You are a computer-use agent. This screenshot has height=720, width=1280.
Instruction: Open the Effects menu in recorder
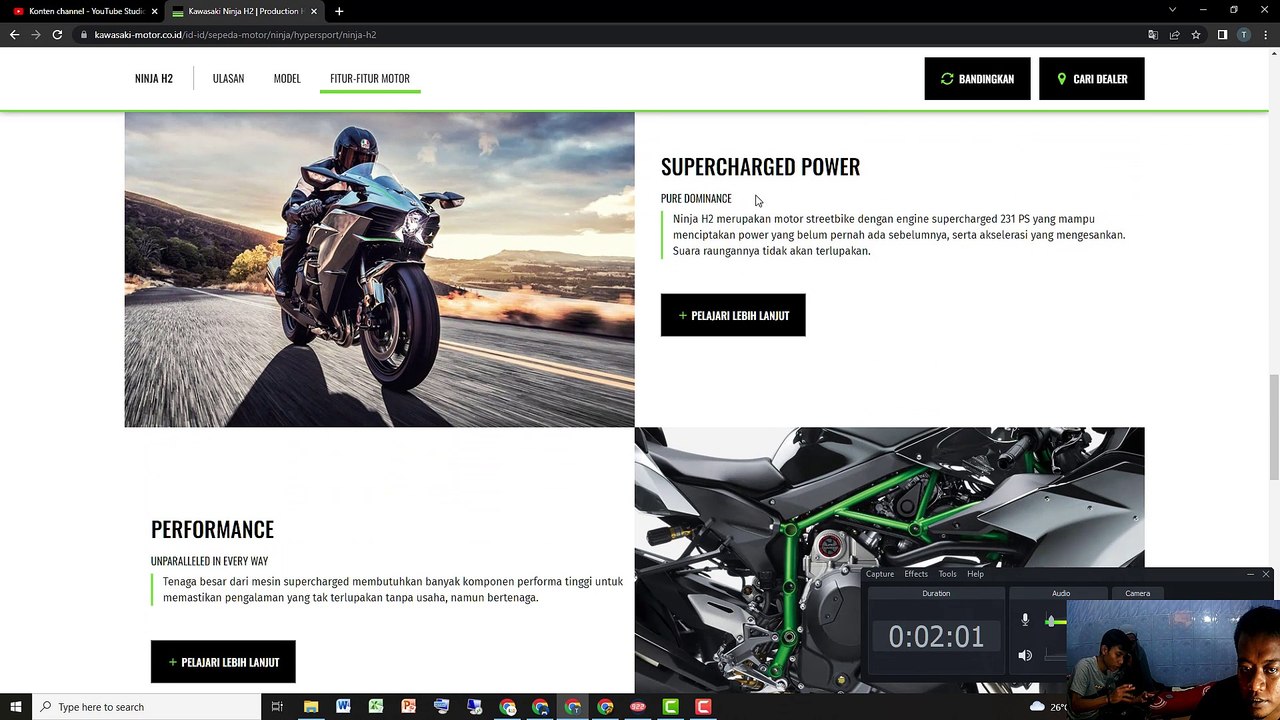pos(916,574)
